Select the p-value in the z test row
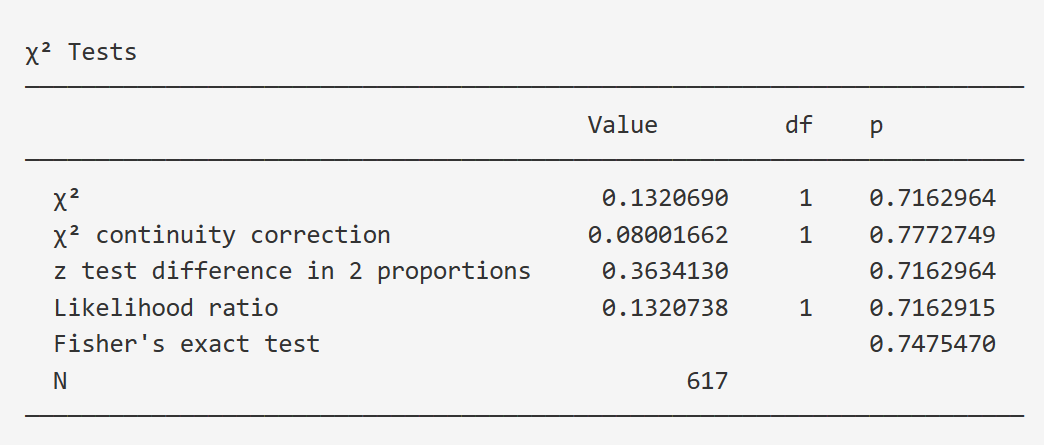 pos(932,271)
